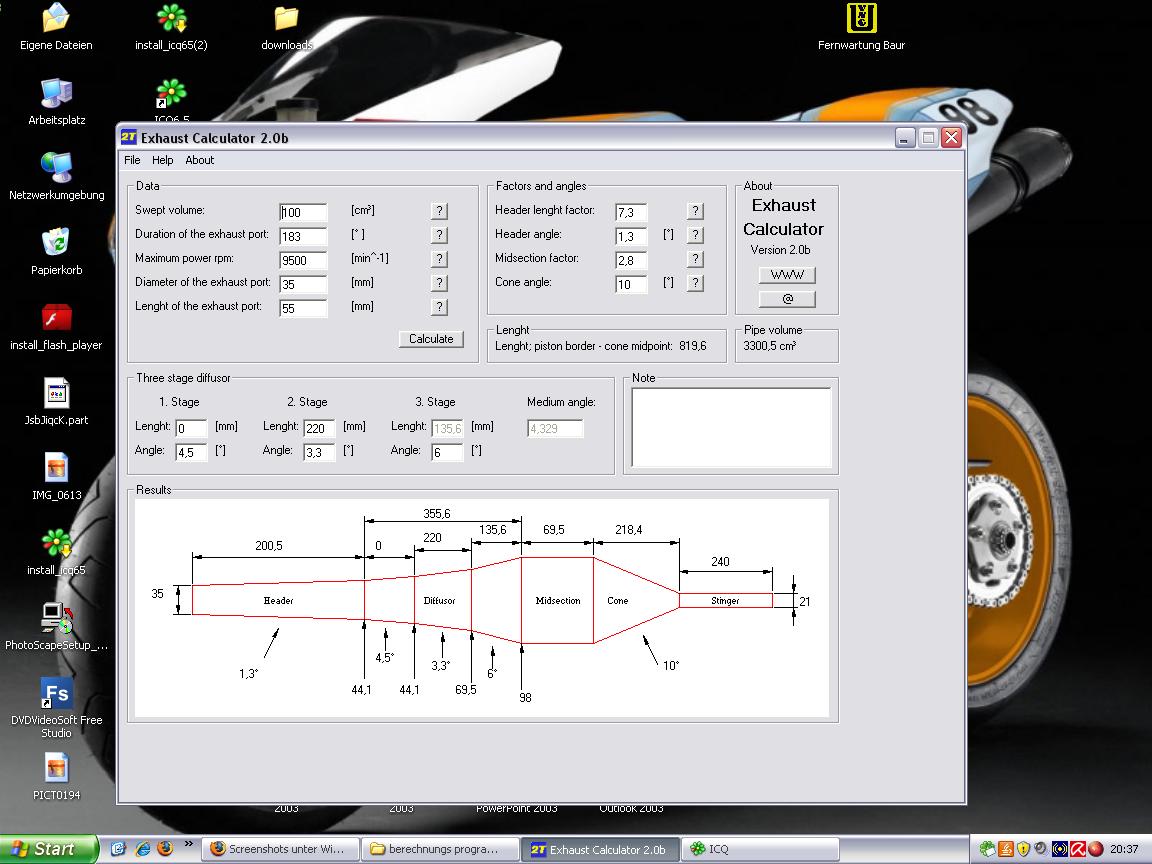Select the Fernwartung Baur desktop icon
The height and width of the screenshot is (864, 1152).
pos(861,20)
